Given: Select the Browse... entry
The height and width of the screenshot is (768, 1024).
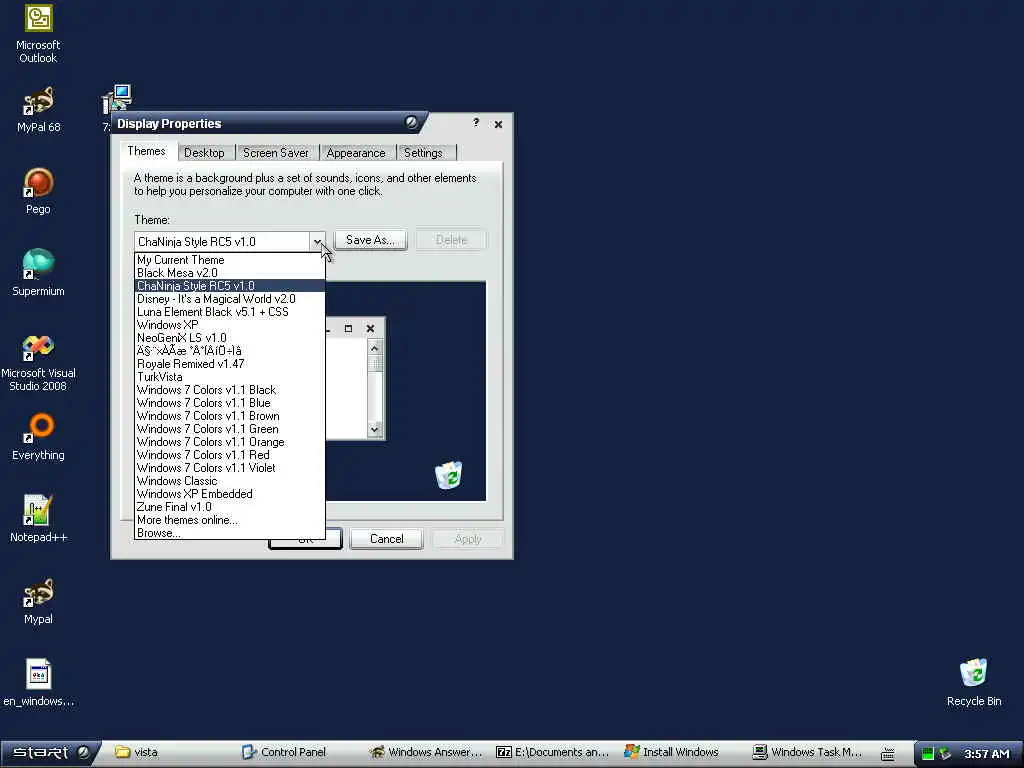Looking at the screenshot, I should pos(230,534).
